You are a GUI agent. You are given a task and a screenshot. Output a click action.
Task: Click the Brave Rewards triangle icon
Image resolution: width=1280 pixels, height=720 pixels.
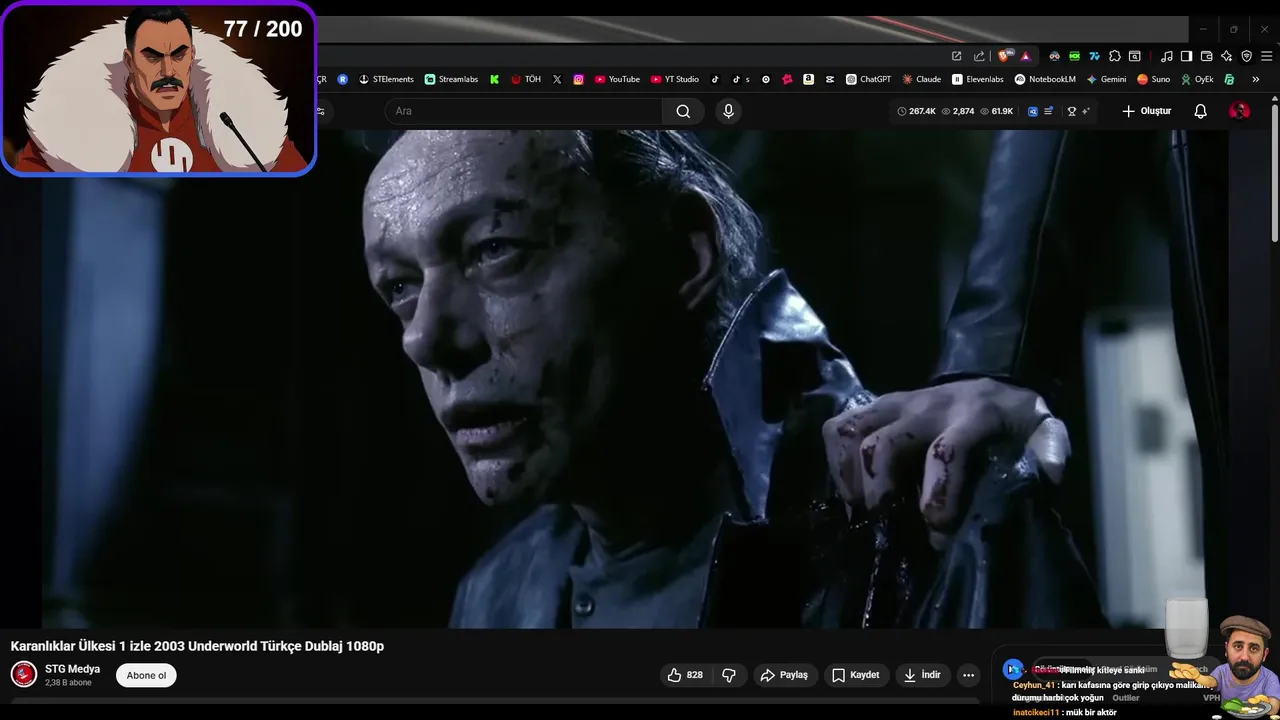tap(1026, 56)
